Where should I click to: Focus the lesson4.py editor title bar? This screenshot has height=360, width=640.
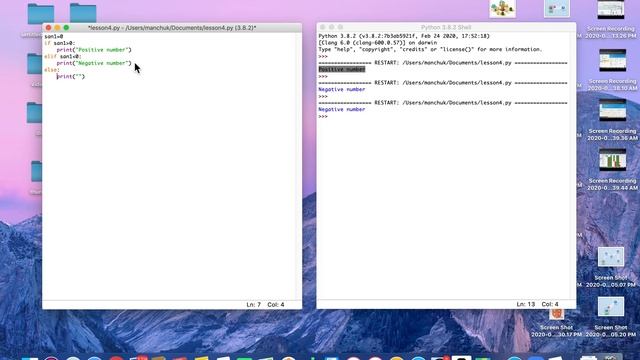click(172, 27)
